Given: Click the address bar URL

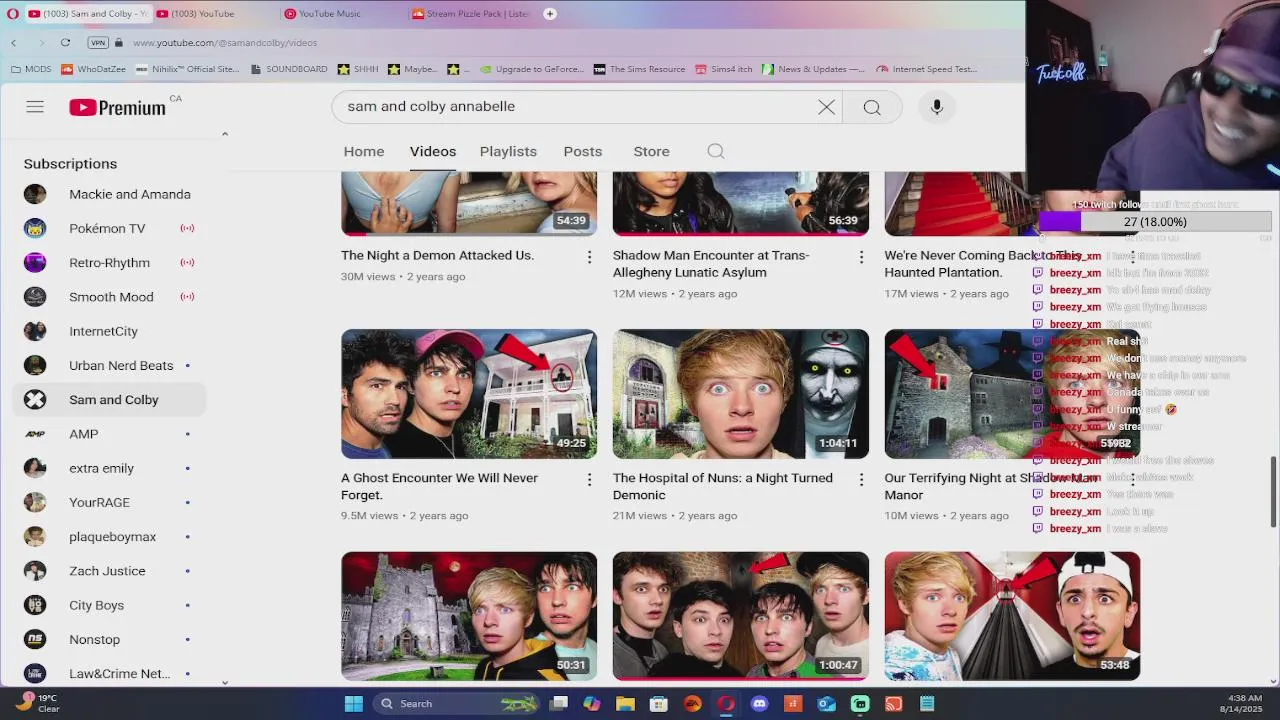Looking at the screenshot, I should 225,43.
